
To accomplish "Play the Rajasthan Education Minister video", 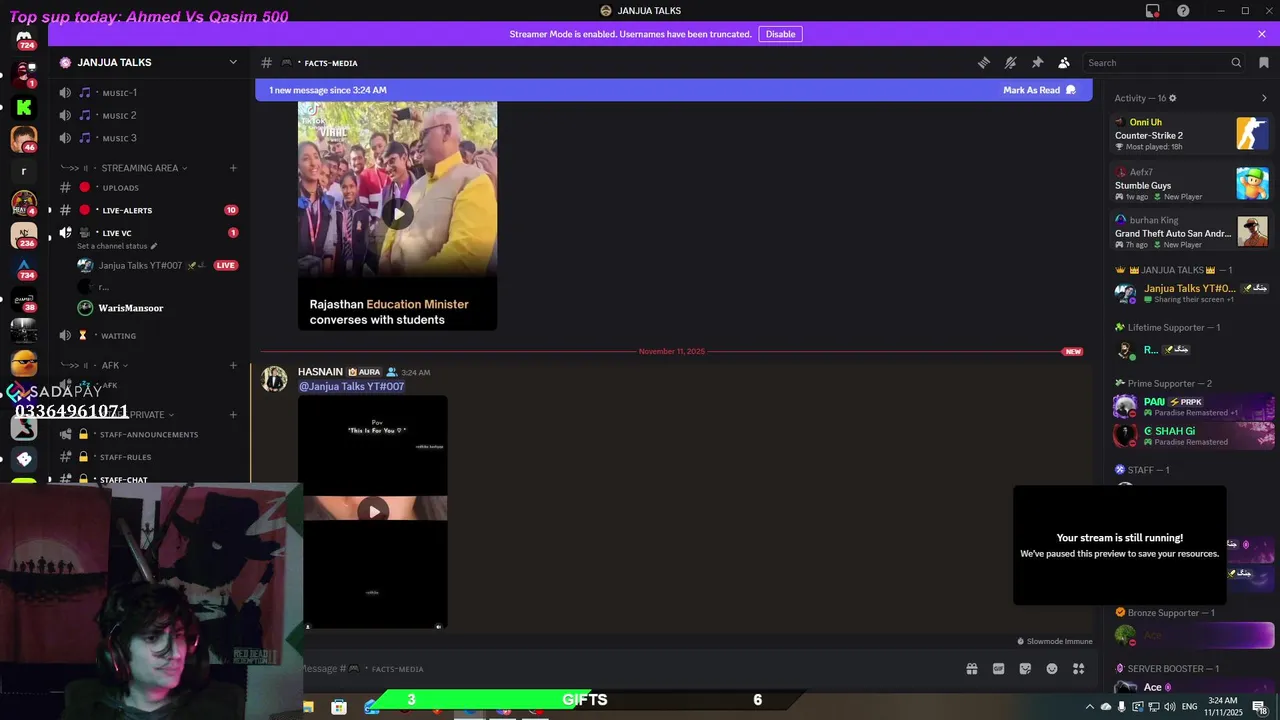I will click(398, 213).
